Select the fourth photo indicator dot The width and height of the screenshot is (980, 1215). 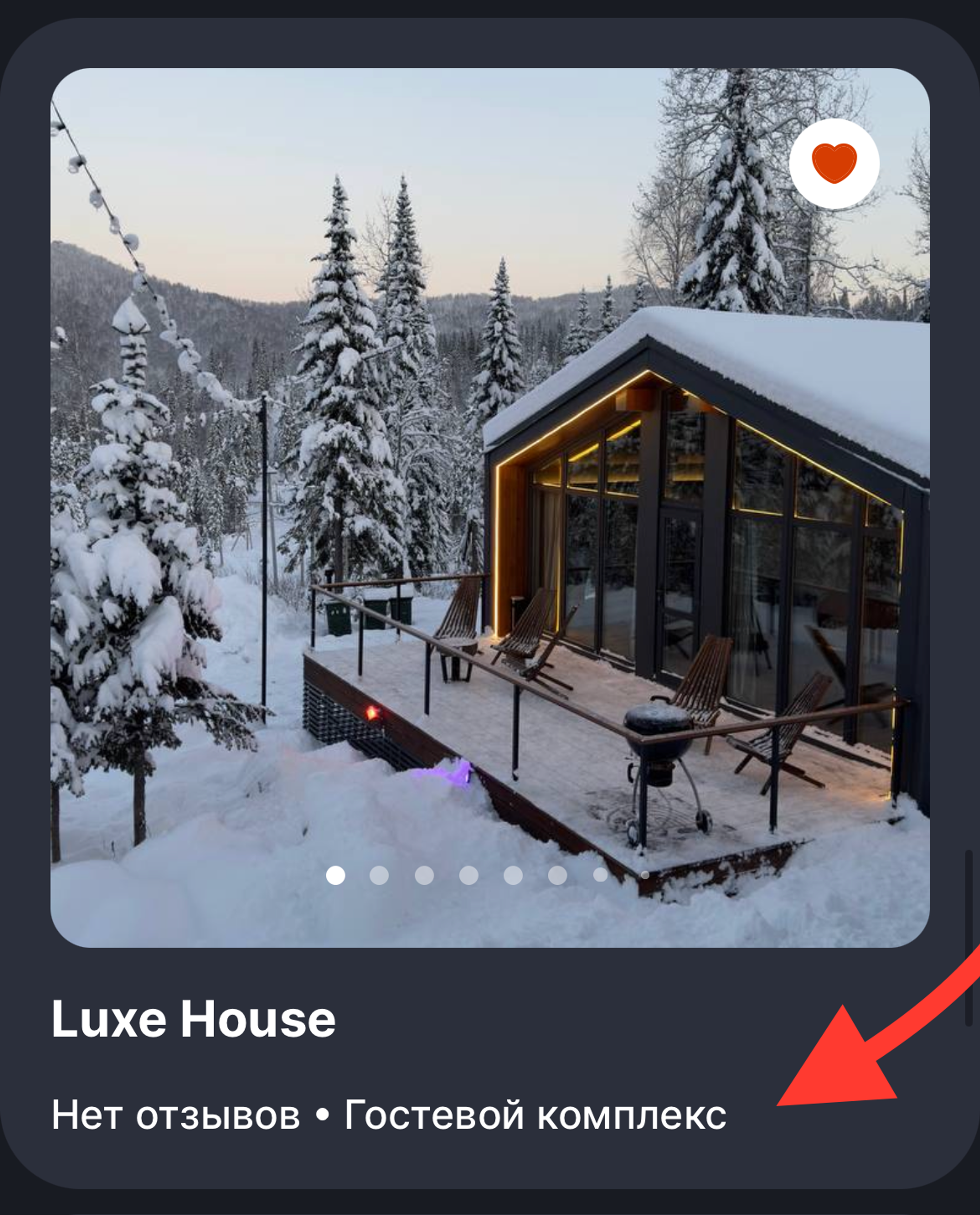tap(468, 875)
